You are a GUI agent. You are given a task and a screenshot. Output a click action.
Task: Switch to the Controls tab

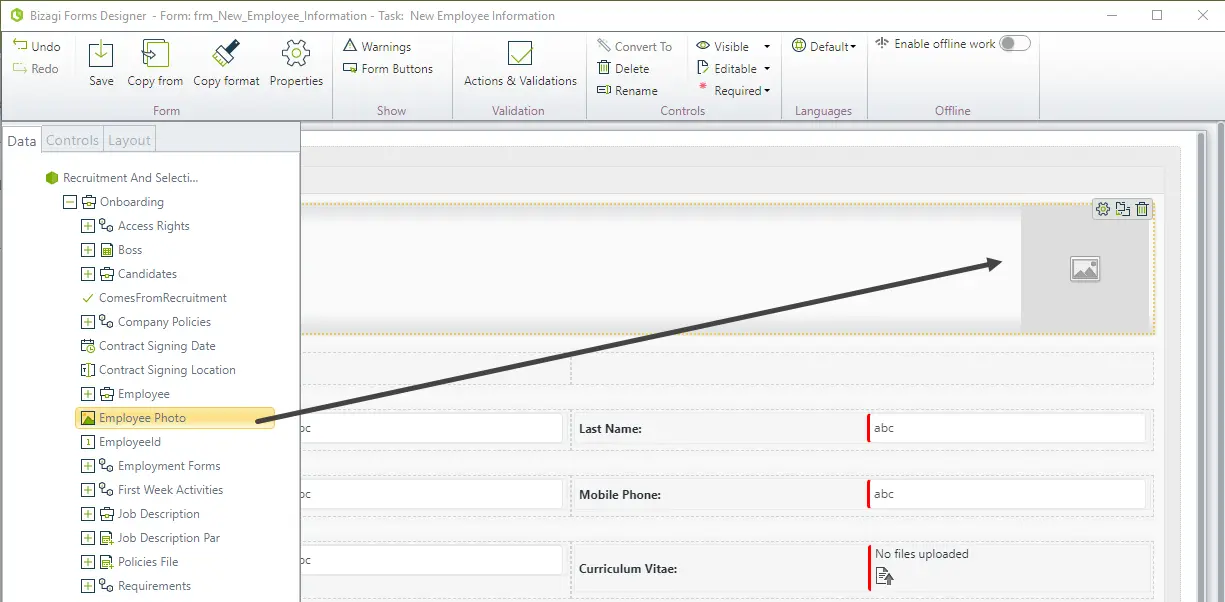(73, 141)
